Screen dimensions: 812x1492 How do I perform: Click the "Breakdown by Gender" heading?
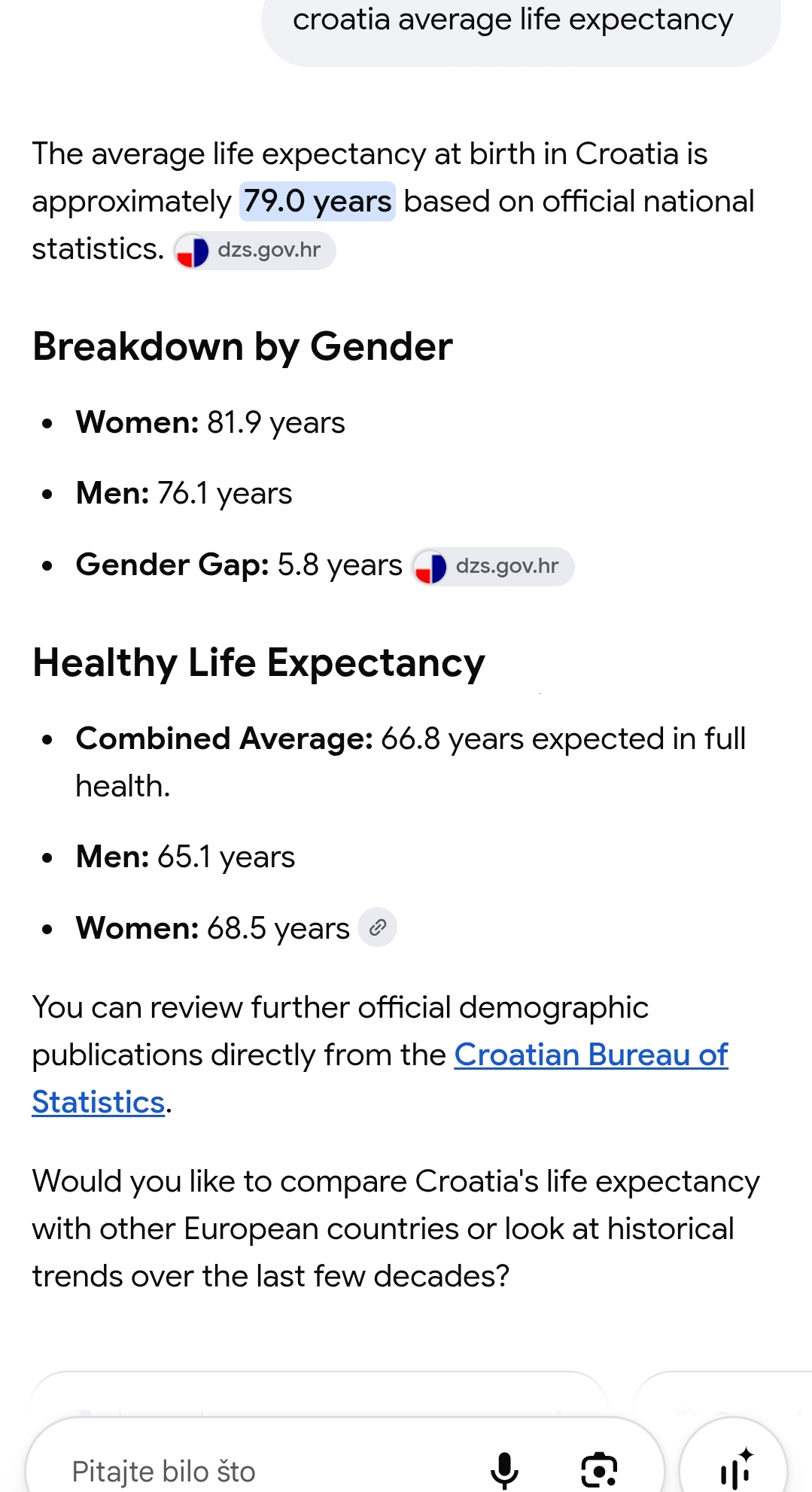click(x=242, y=347)
